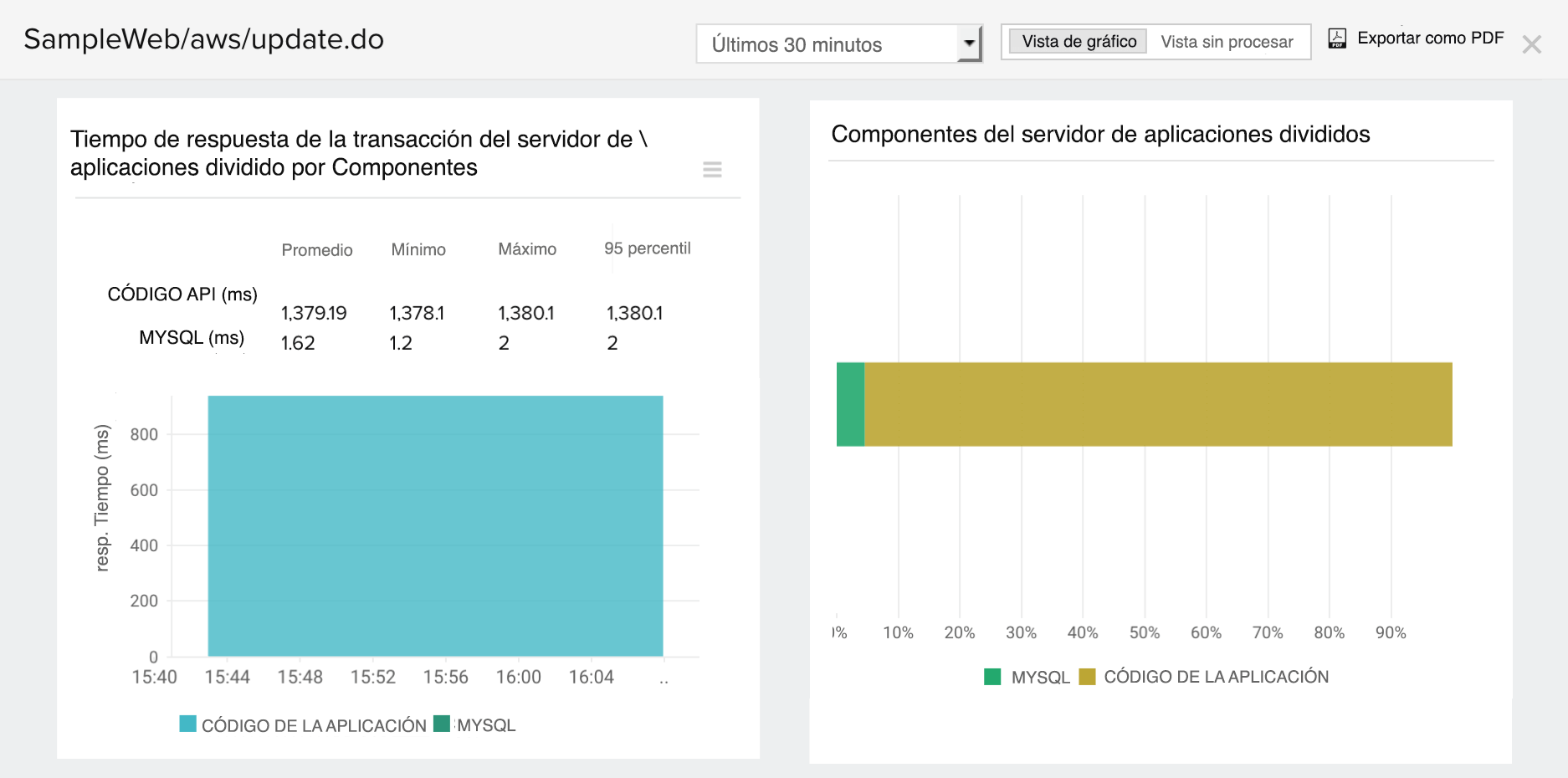Toggle MYSQL legend in area chart
1568x778 pixels.
485,725
